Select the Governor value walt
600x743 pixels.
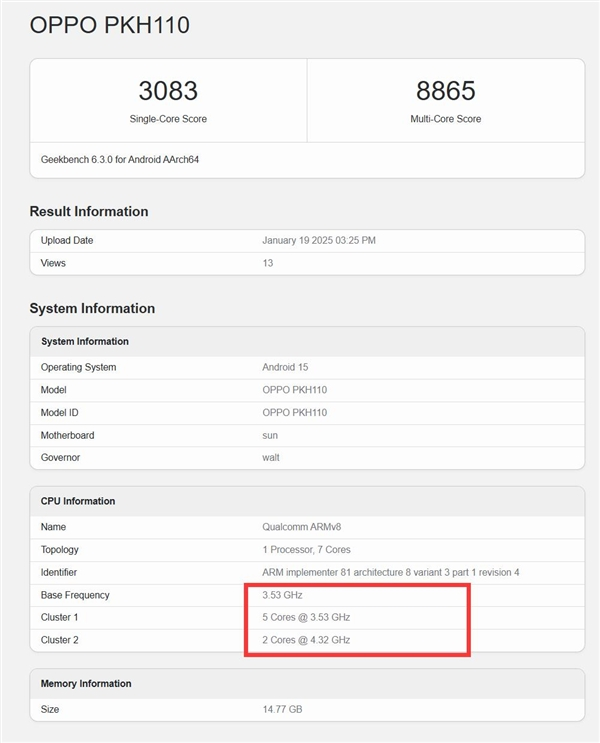(271, 457)
